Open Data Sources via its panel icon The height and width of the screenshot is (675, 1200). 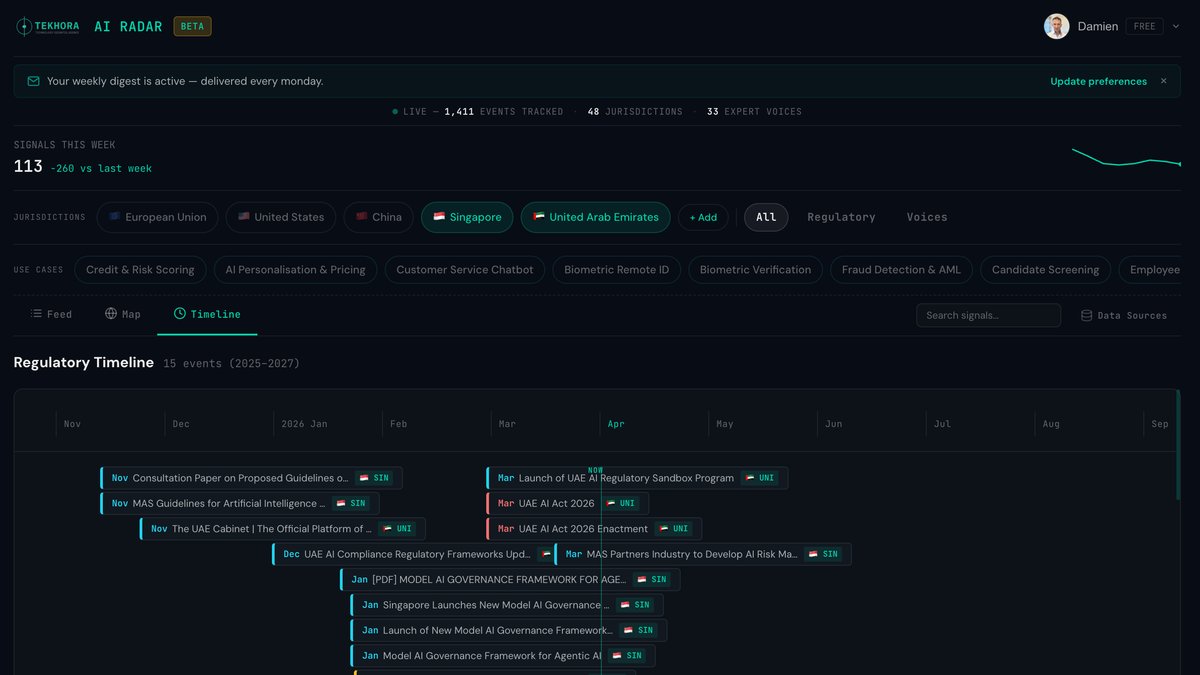pyautogui.click(x=1086, y=314)
